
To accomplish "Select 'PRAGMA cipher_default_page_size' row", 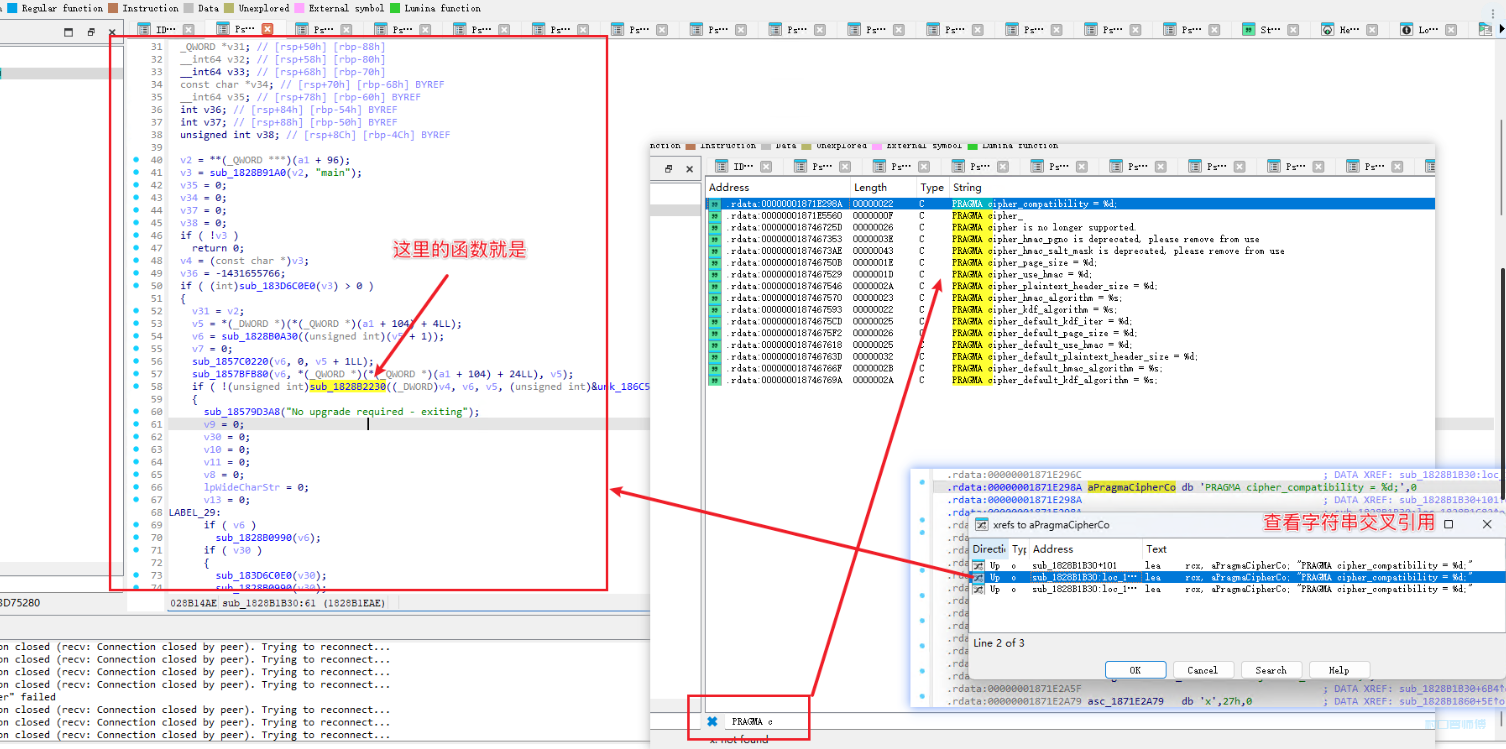I will 1070,333.
